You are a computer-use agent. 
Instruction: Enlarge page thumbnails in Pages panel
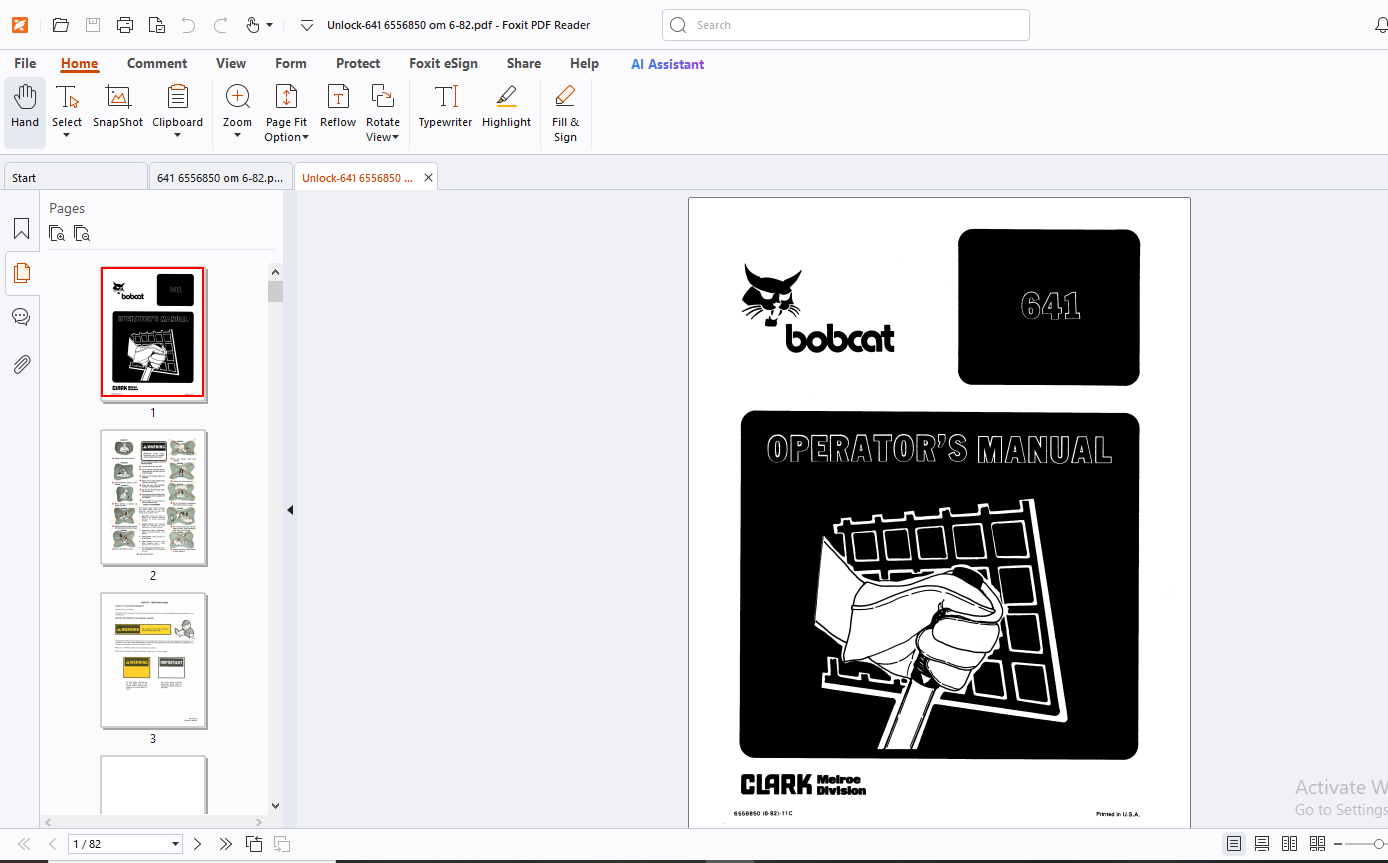click(x=57, y=233)
